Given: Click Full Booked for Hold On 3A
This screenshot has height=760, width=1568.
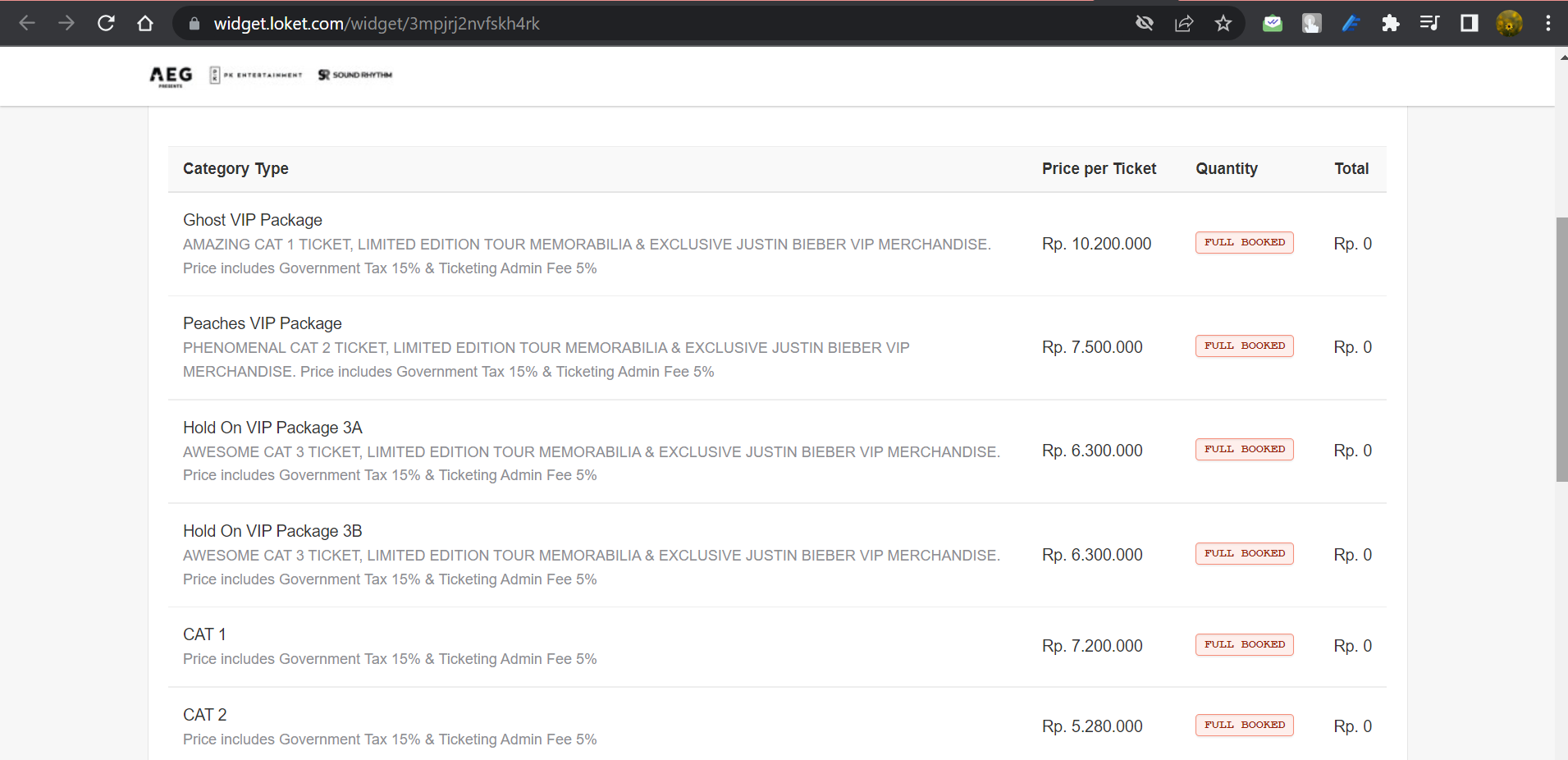Looking at the screenshot, I should click(x=1245, y=449).
